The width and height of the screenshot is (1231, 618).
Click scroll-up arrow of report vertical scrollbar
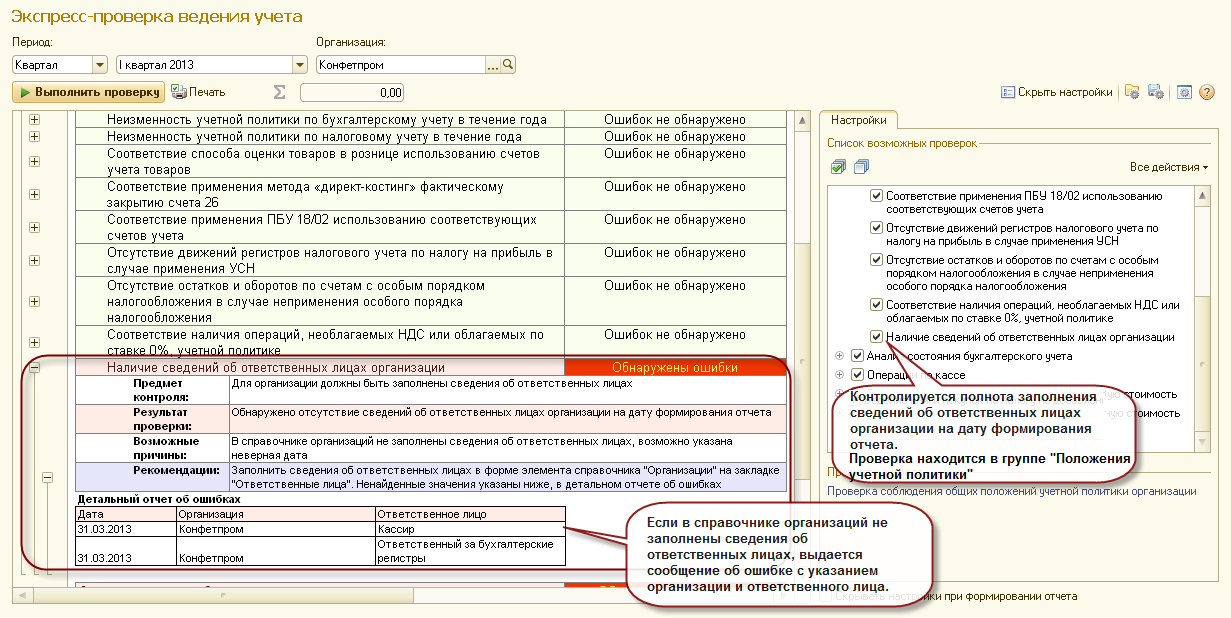click(801, 119)
